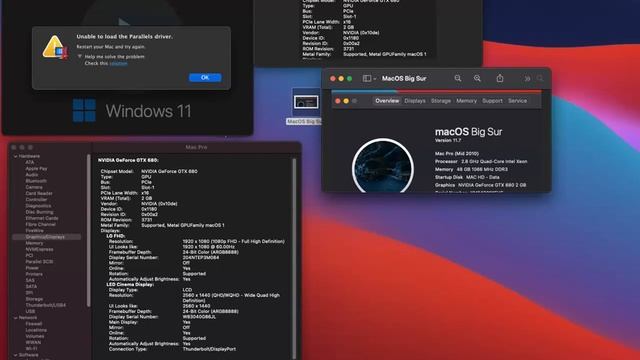Image resolution: width=640 pixels, height=360 pixels.
Task: Switch to the Support tab
Action: click(x=492, y=101)
